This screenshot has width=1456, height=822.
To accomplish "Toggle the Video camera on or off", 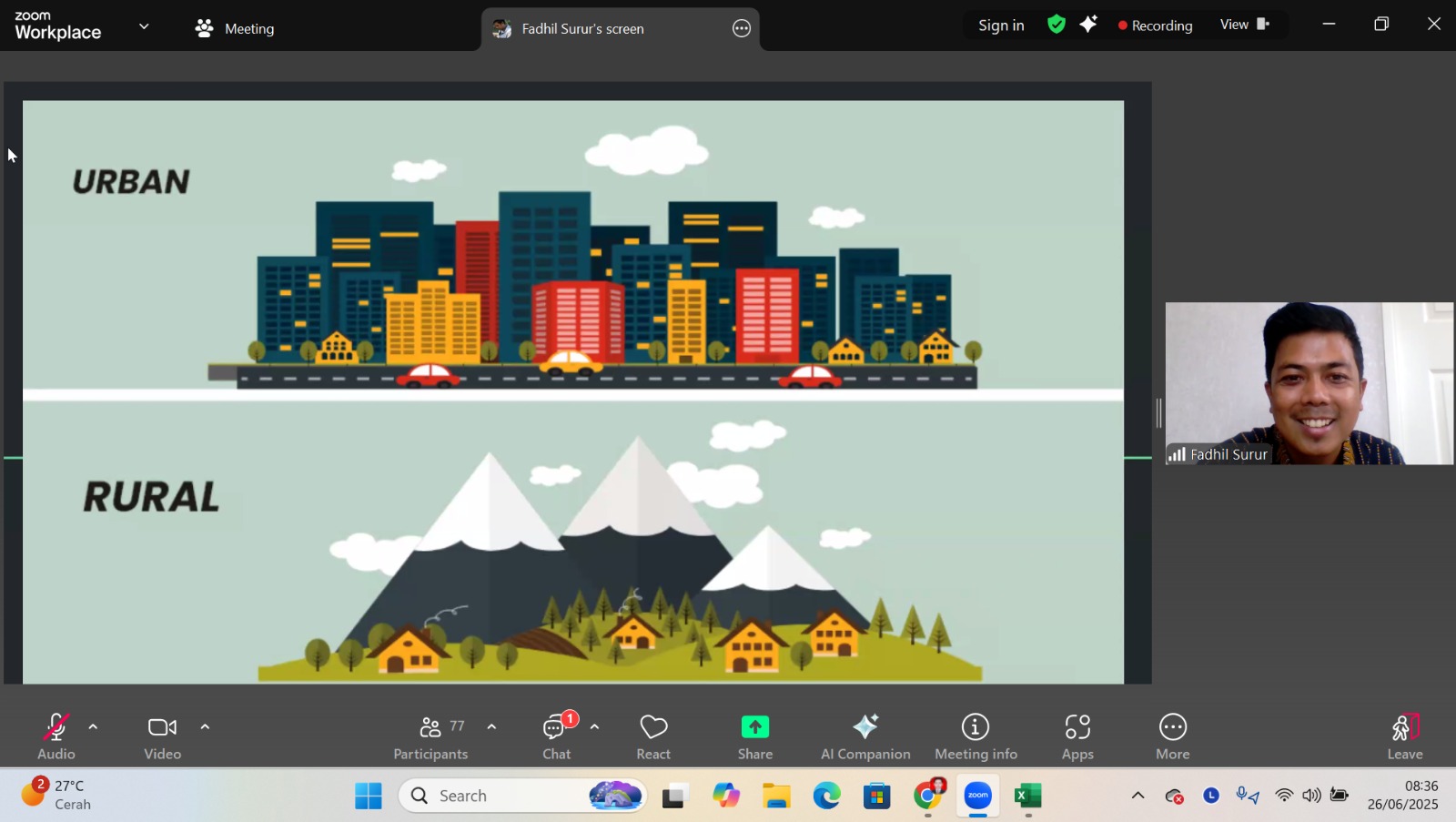I will tap(162, 736).
